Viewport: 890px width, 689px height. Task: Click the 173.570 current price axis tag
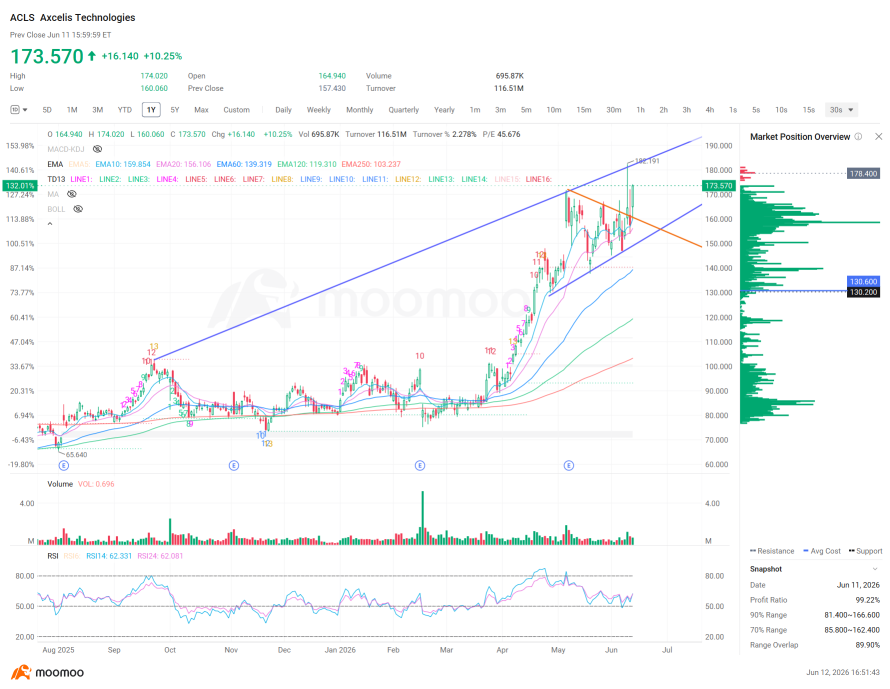(x=718, y=186)
